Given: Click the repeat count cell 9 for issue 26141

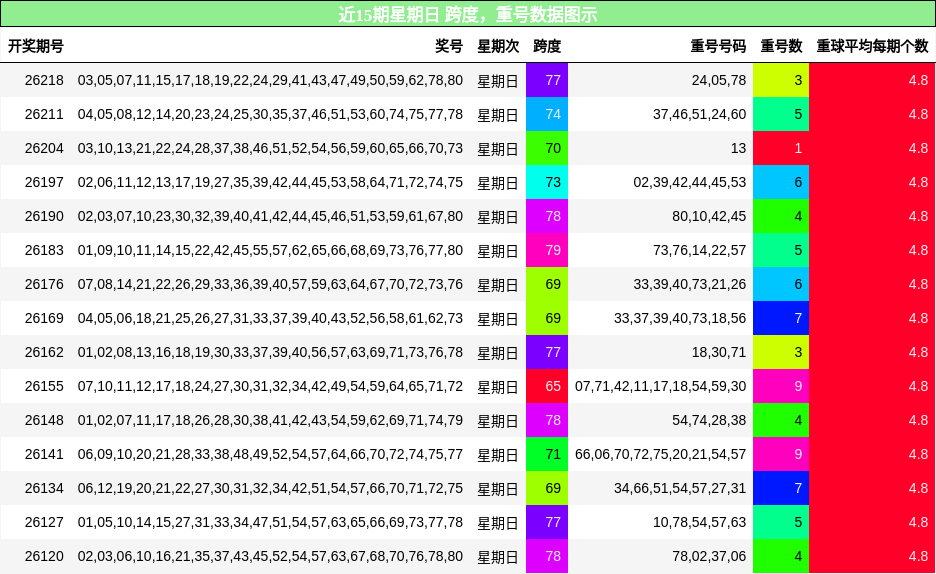Looking at the screenshot, I should [x=781, y=455].
